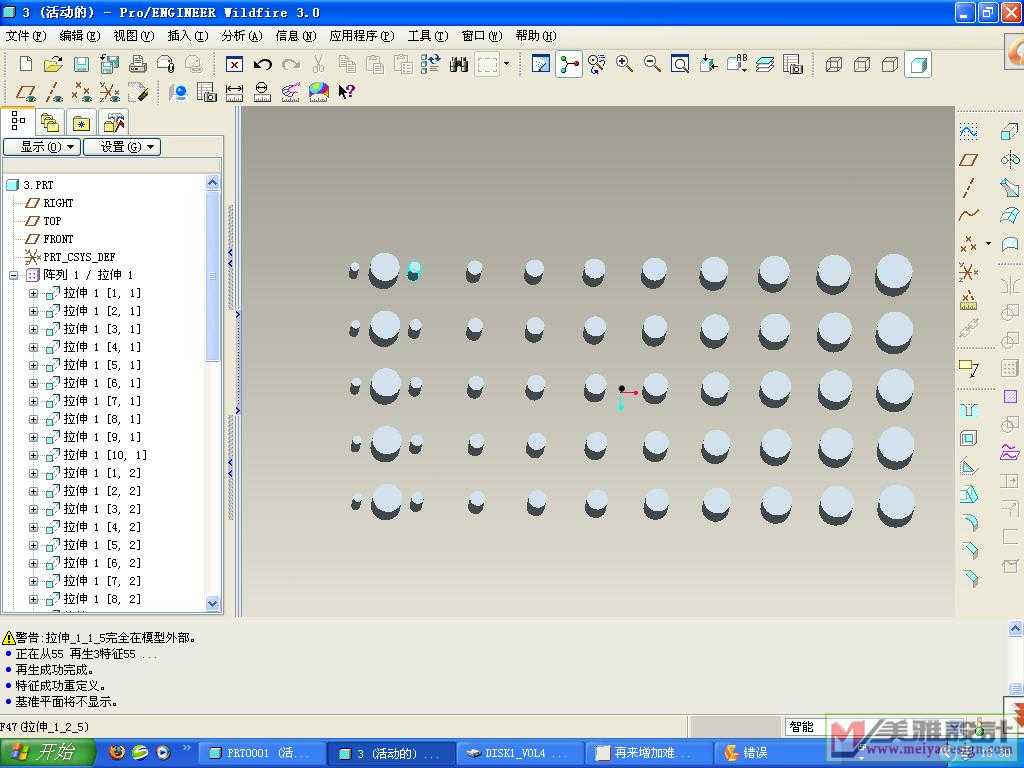Switch to wireframe display mode
Viewport: 1024px width, 768px height.
[834, 64]
